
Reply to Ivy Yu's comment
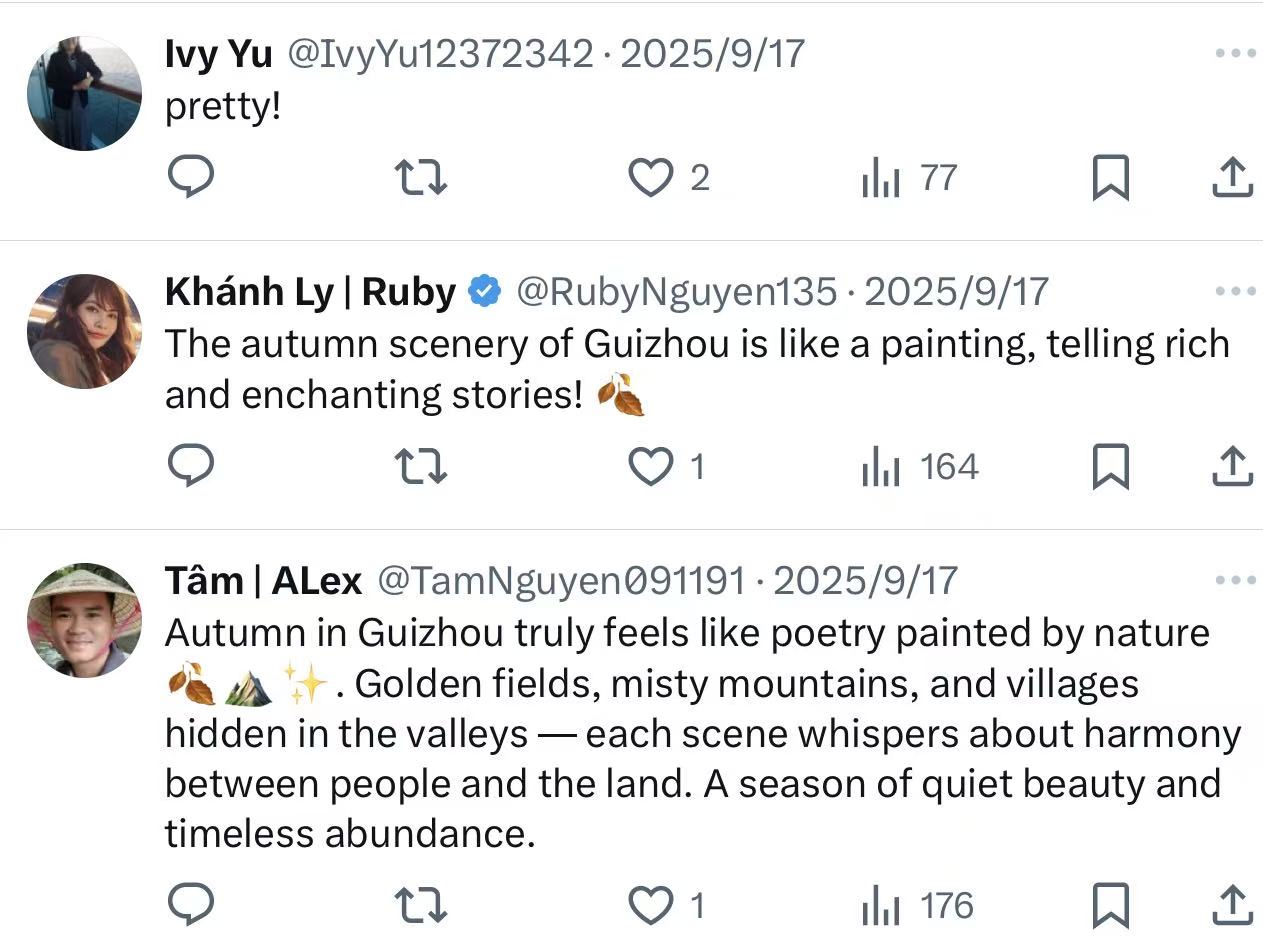(190, 178)
